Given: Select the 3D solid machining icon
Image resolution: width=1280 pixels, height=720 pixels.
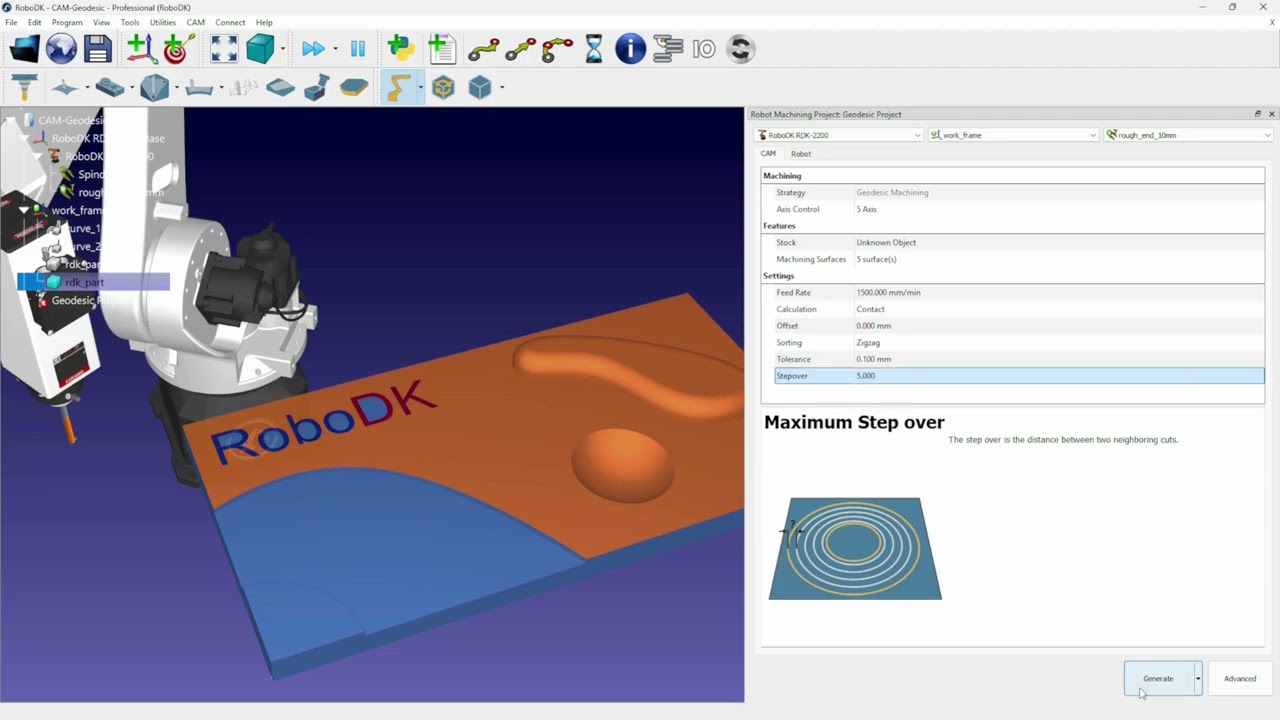Looking at the screenshot, I should click(154, 87).
